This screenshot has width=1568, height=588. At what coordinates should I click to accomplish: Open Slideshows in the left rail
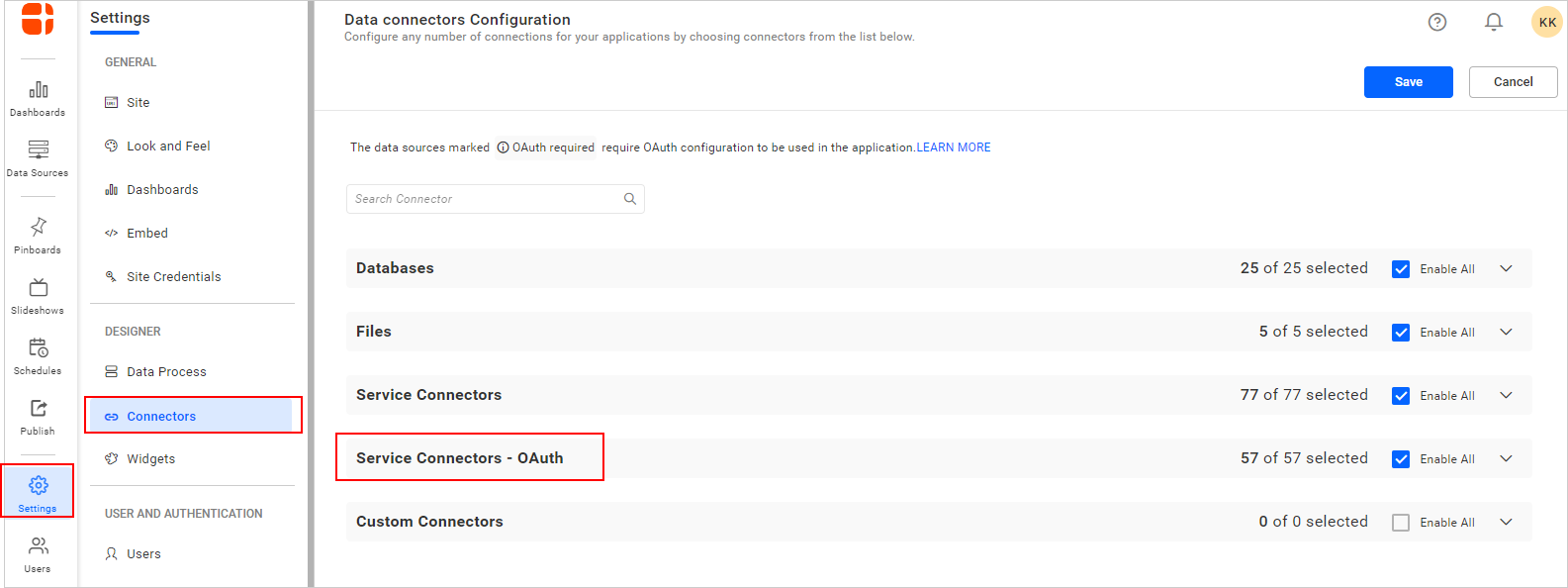(x=38, y=296)
